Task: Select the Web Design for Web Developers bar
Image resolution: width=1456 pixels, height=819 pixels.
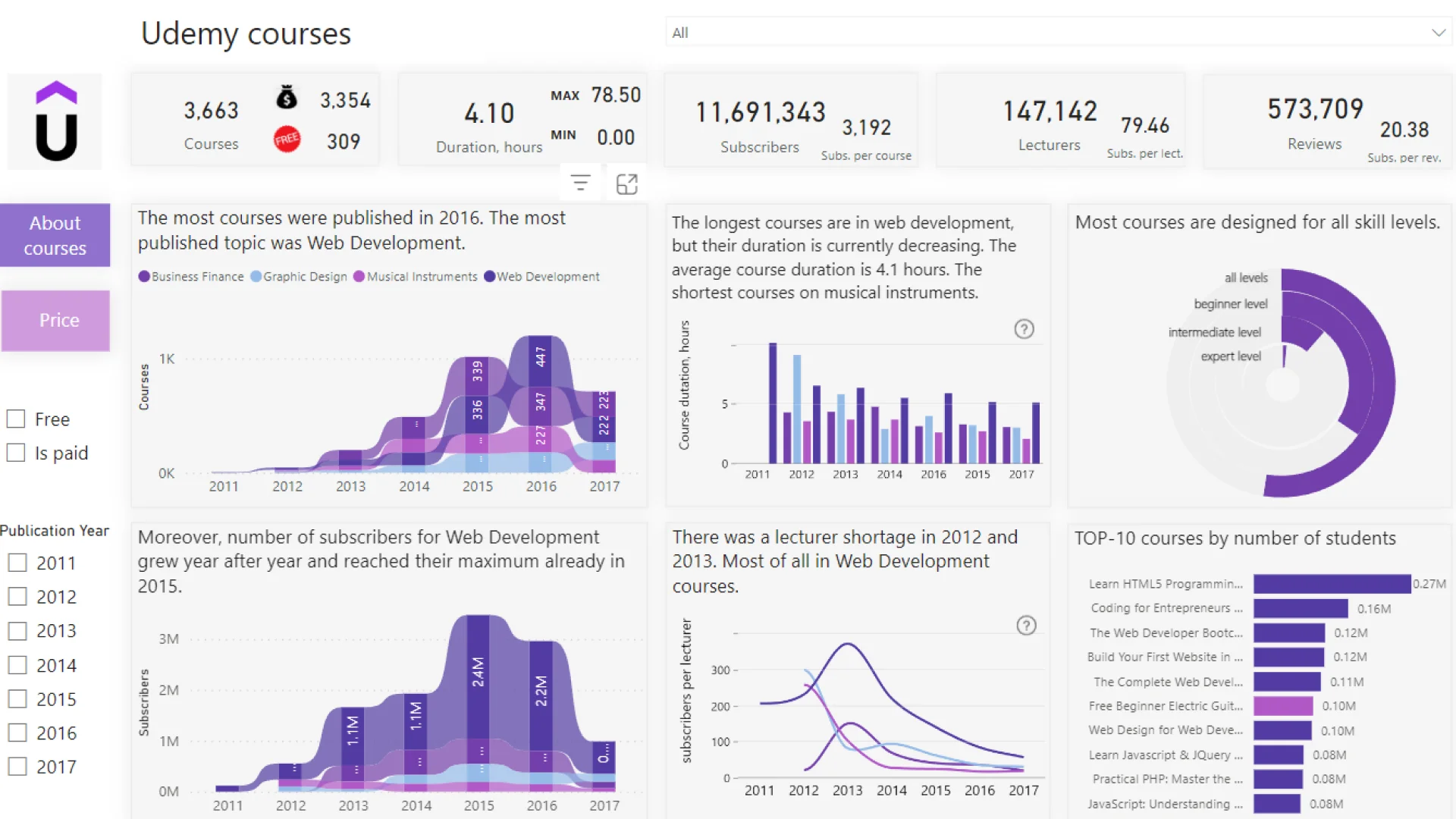Action: coord(1282,730)
